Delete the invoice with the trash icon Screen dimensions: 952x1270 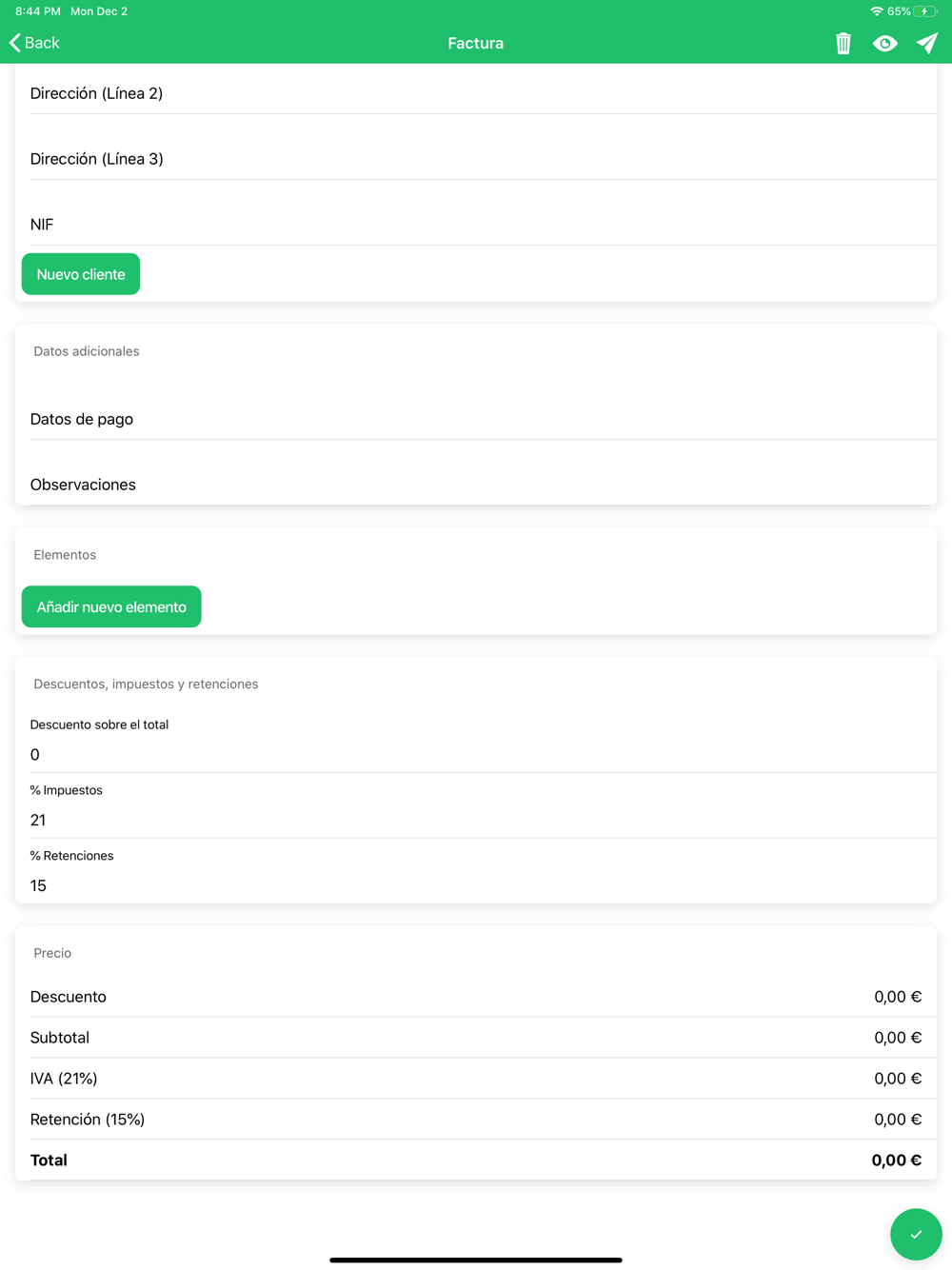tap(843, 43)
